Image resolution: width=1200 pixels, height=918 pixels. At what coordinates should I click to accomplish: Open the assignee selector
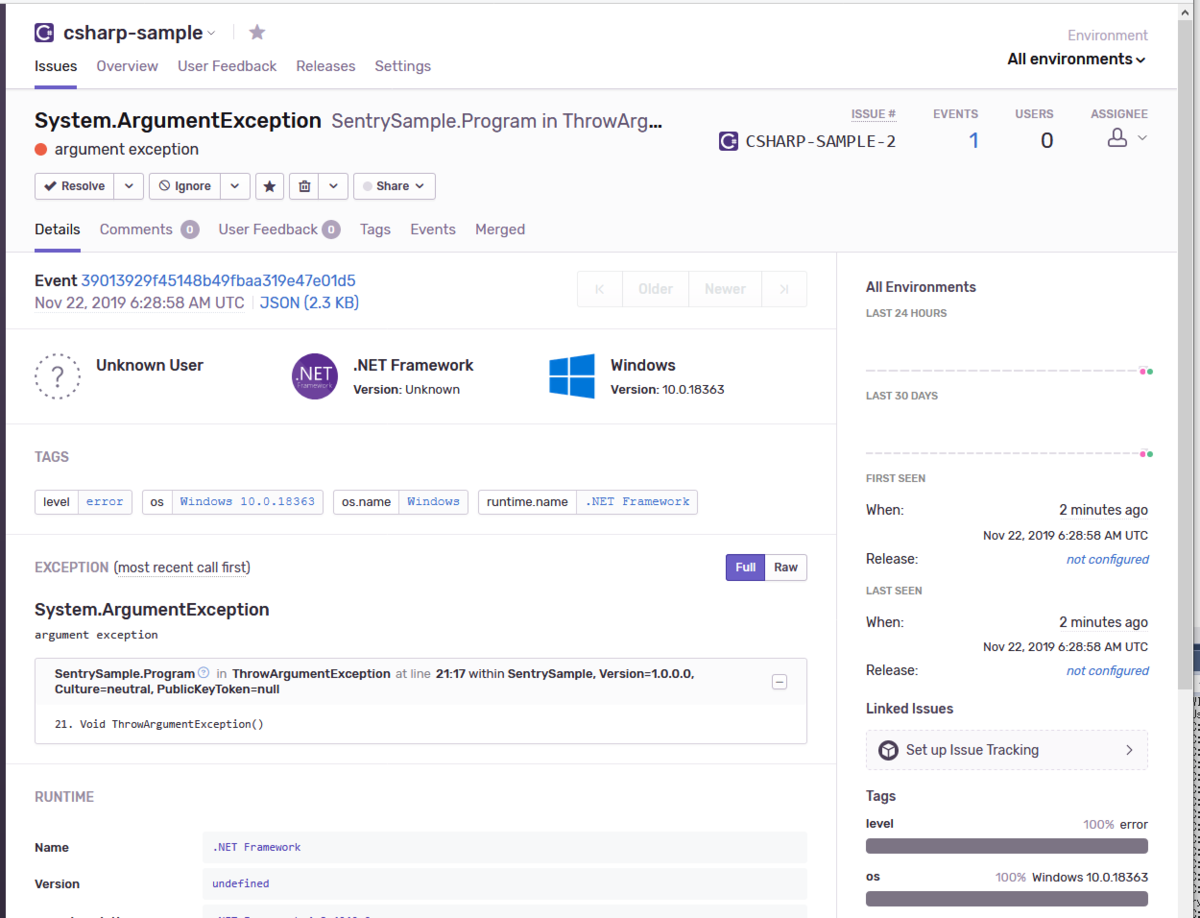coord(1127,139)
